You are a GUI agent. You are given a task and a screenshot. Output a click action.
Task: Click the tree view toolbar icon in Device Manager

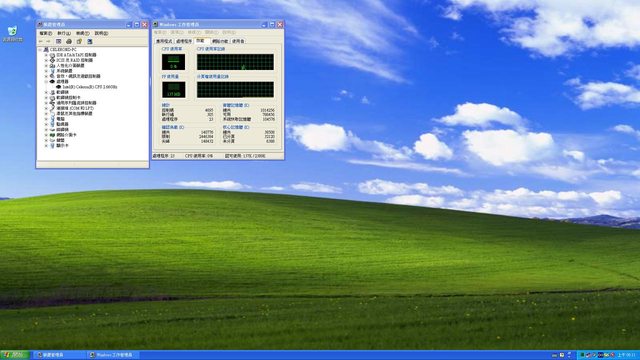pos(58,41)
